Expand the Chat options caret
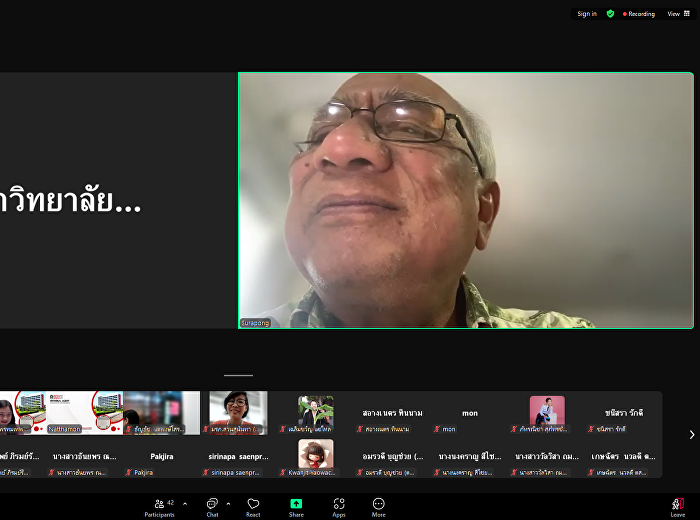Image resolution: width=700 pixels, height=520 pixels. pyautogui.click(x=228, y=503)
